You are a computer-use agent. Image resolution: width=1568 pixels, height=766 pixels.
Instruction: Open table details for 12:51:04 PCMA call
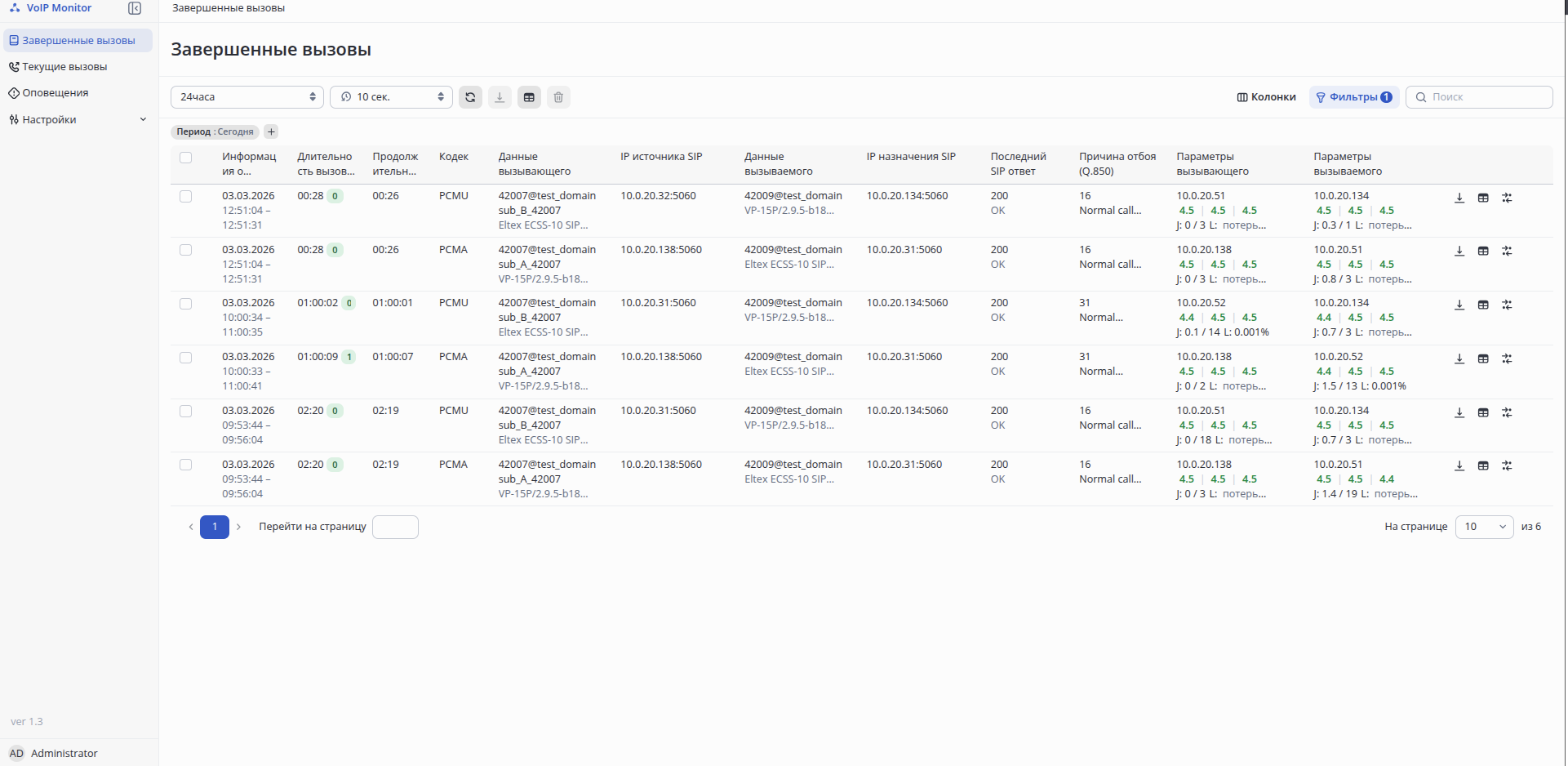pyautogui.click(x=1483, y=251)
